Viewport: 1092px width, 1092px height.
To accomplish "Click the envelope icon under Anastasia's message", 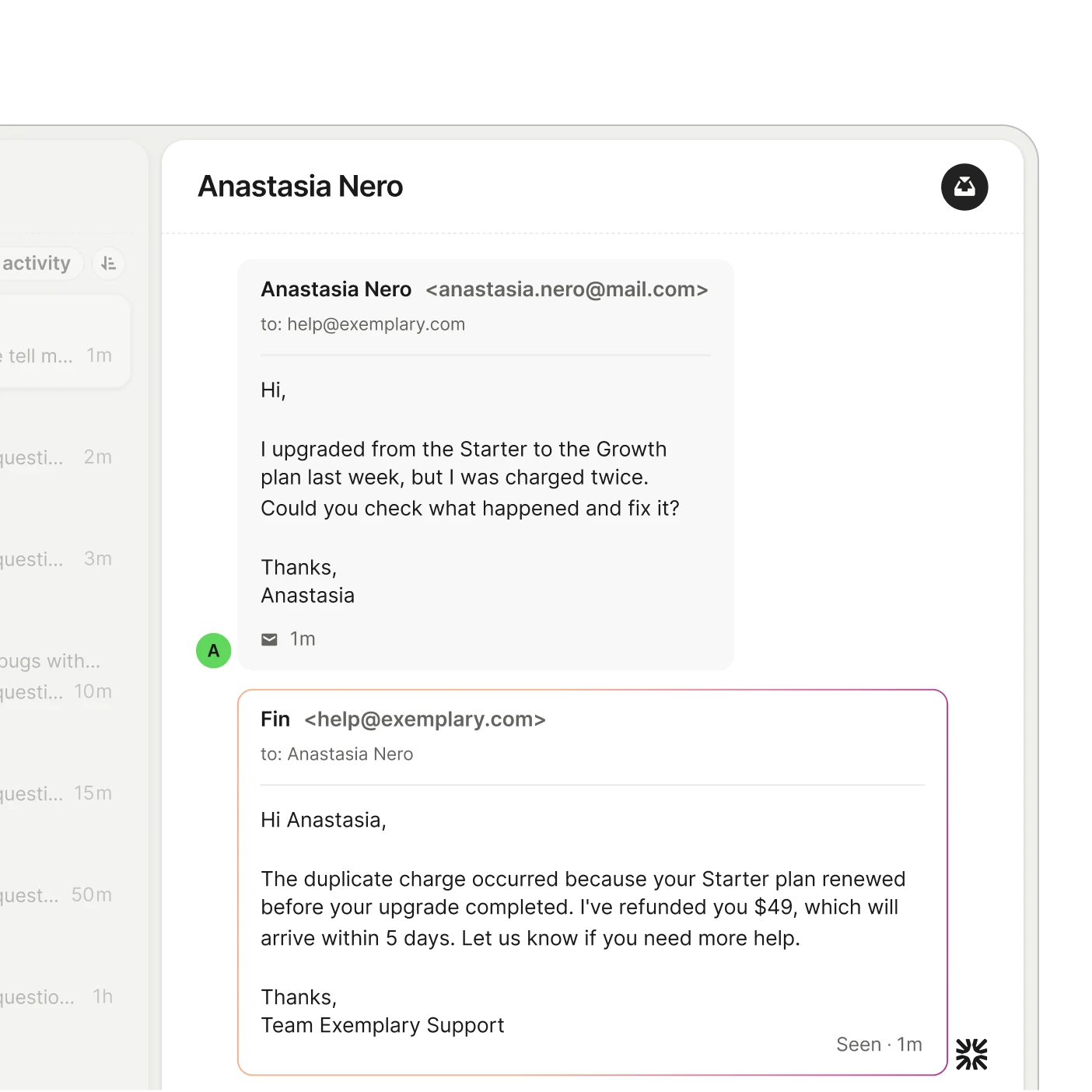I will pos(269,639).
